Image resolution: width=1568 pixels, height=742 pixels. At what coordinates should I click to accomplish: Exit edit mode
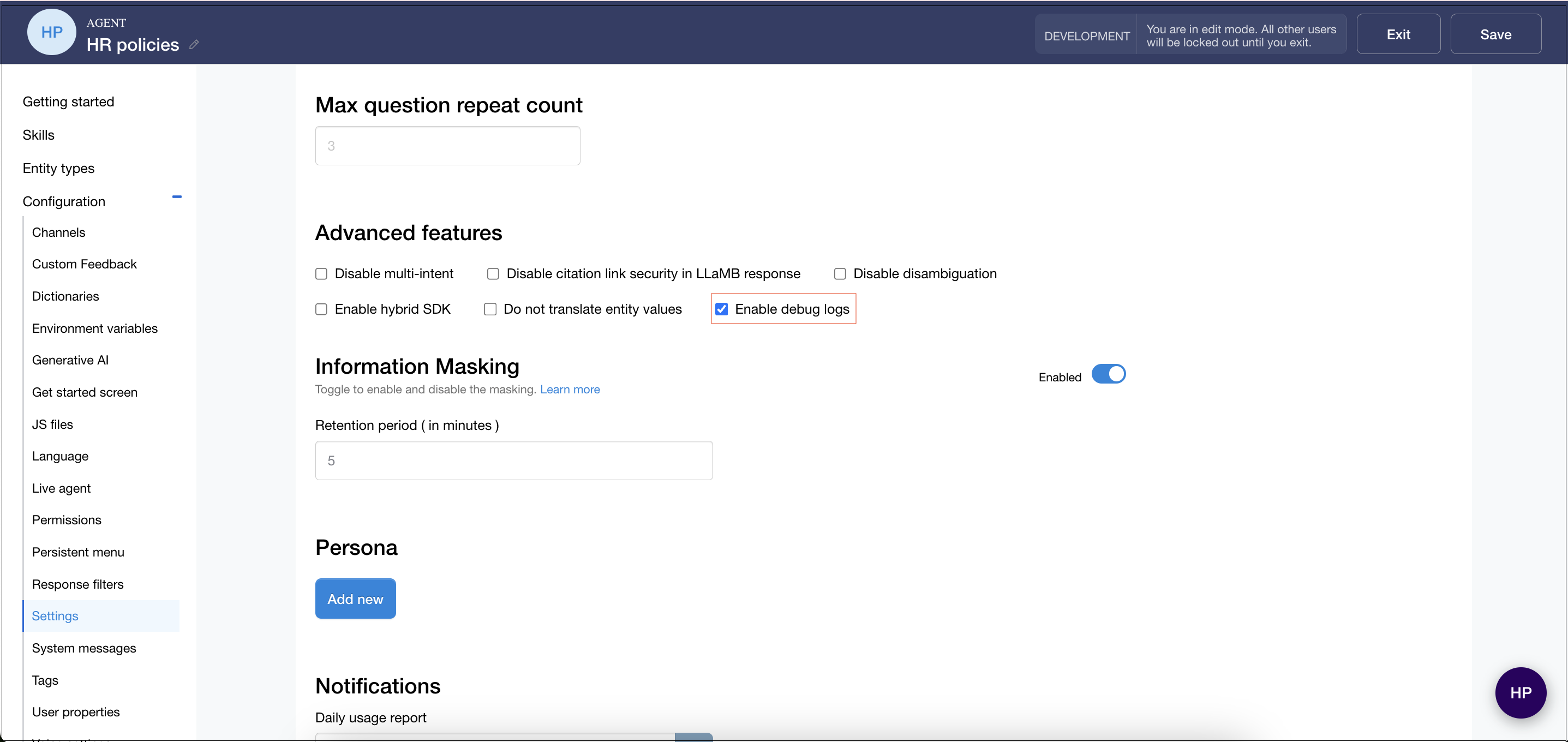1398,34
